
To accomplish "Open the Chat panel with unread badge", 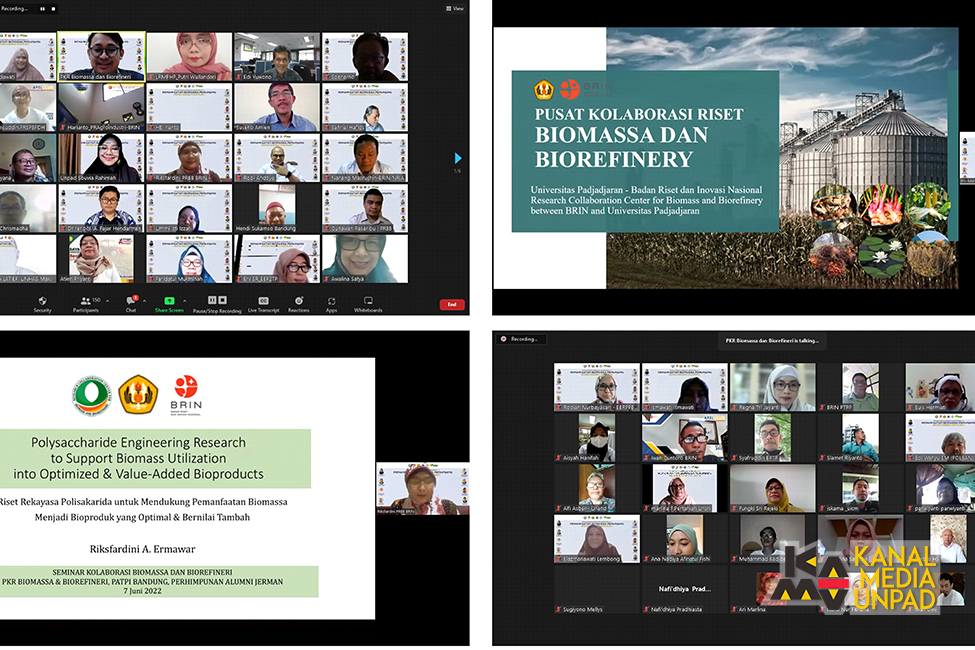I will pyautogui.click(x=130, y=303).
